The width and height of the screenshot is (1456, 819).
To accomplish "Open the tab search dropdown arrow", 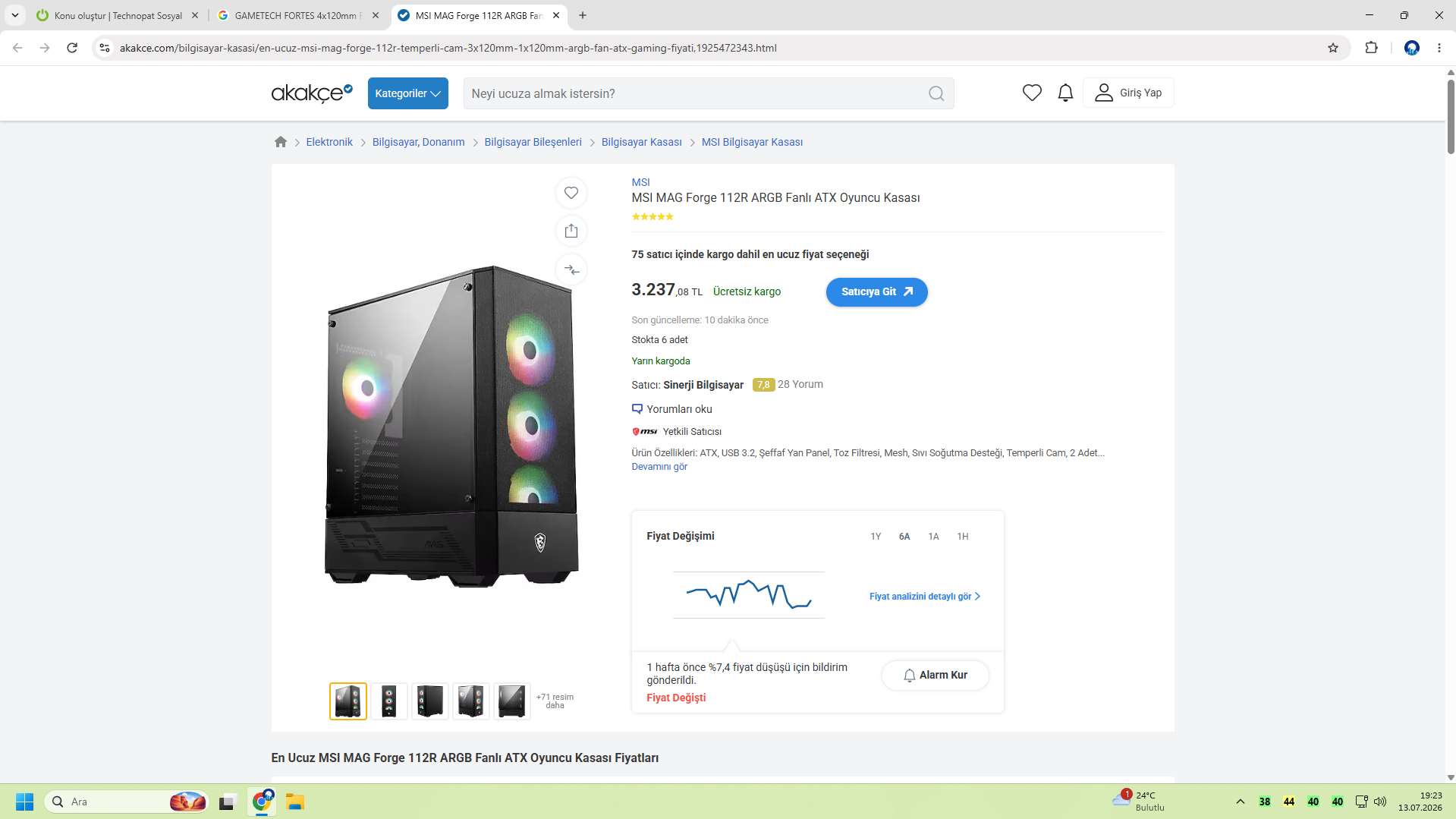I will 15,15.
